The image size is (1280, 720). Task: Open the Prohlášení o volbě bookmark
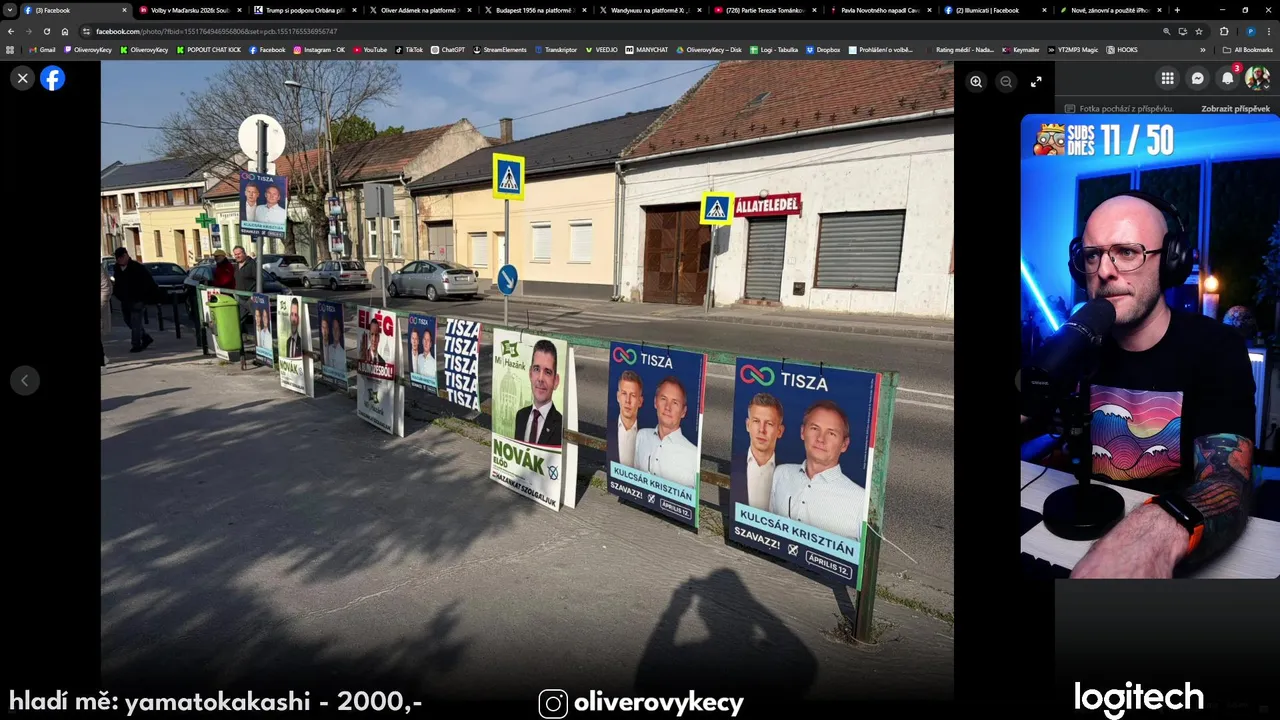(x=880, y=49)
